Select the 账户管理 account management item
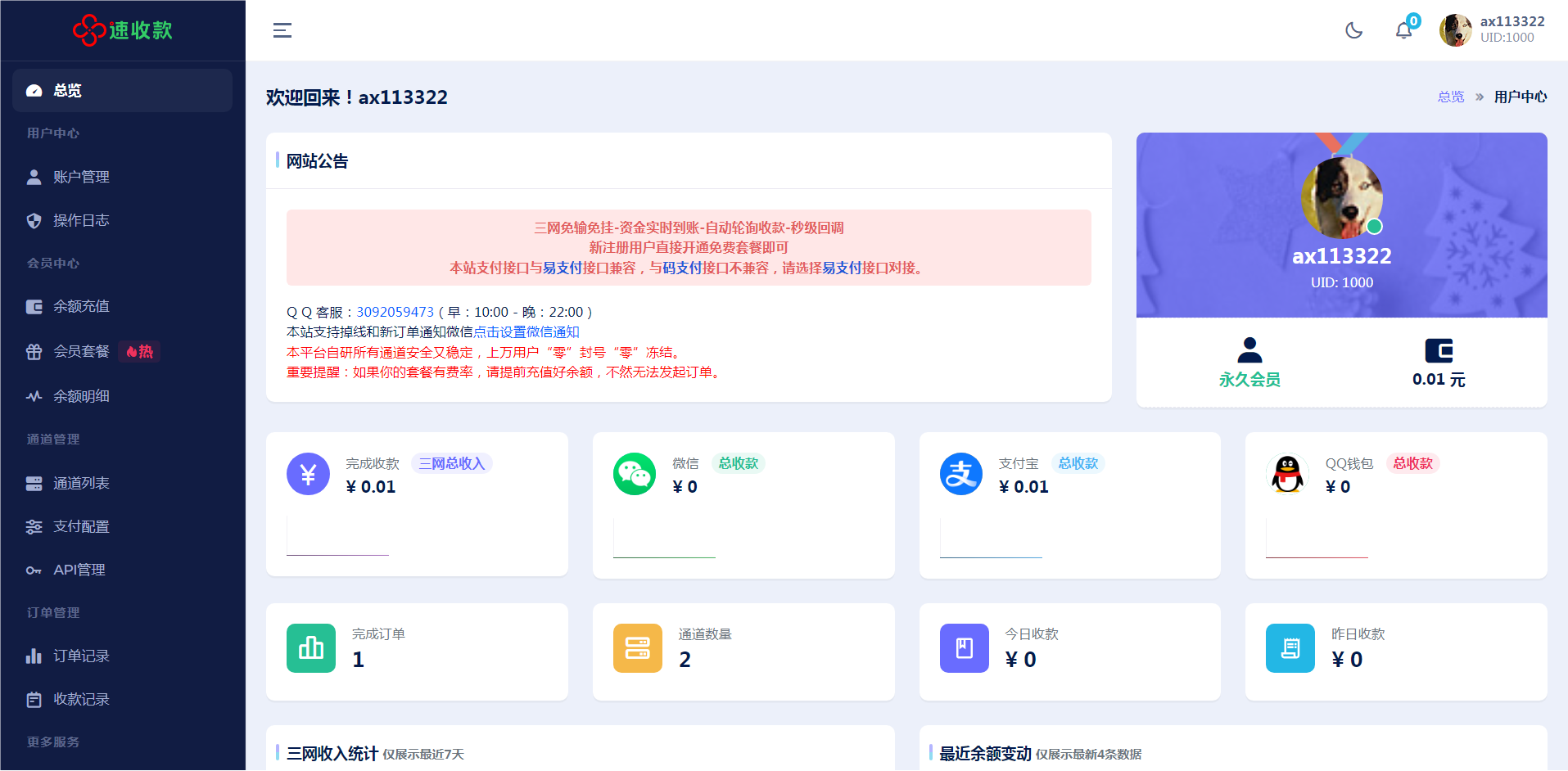1568x771 pixels. pyautogui.click(x=81, y=176)
